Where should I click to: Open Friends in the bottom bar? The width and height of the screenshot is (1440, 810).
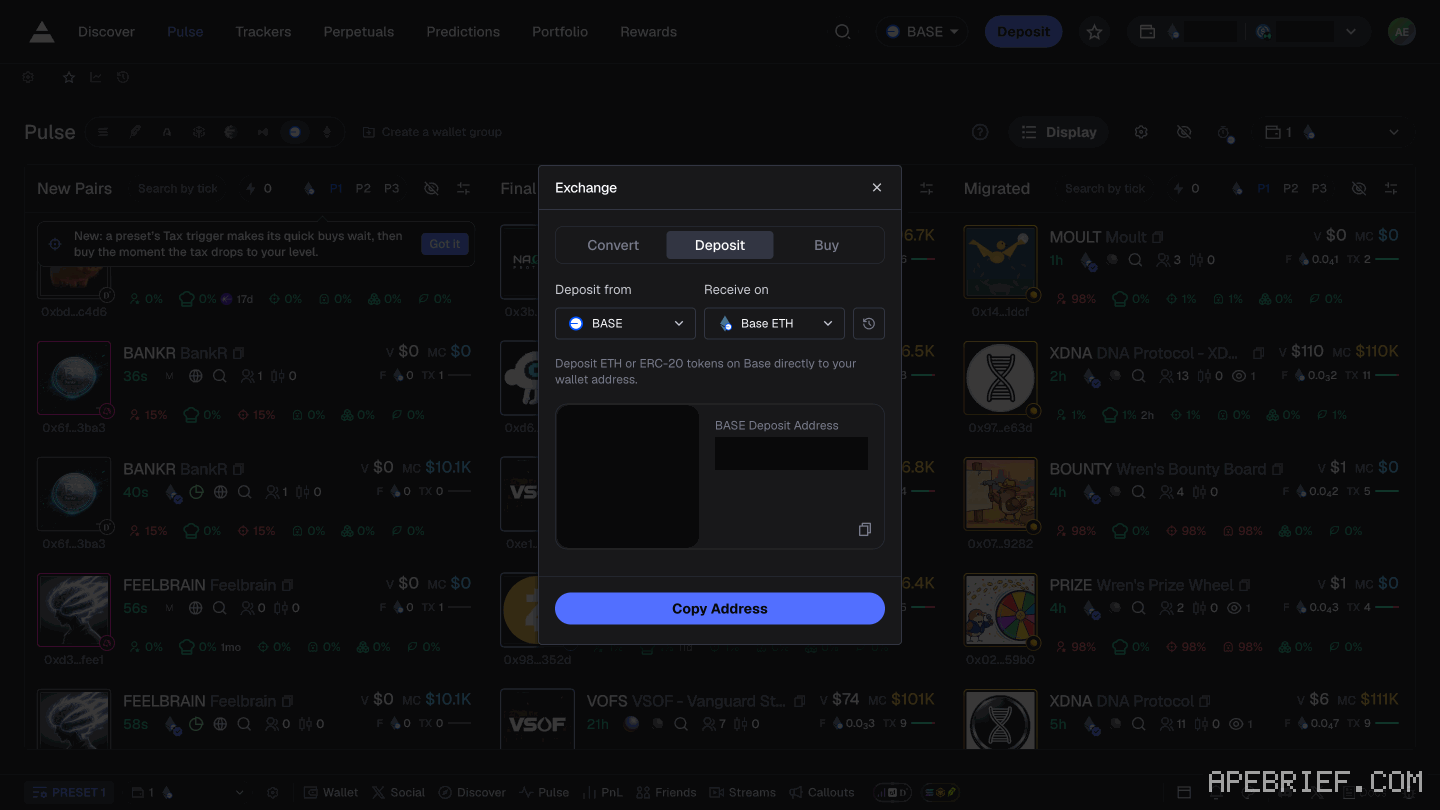coord(666,792)
